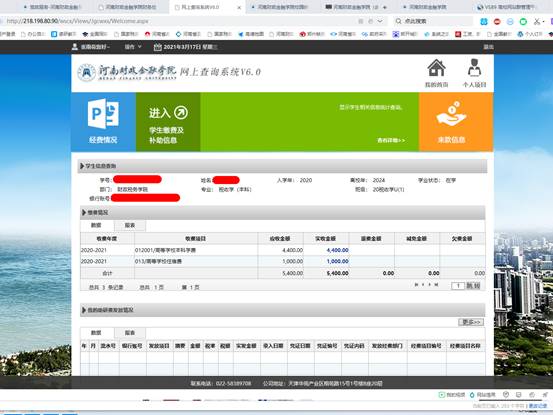Close the 网上查询系统V6.0 browser tab
553x415 pixels.
click(x=239, y=7)
